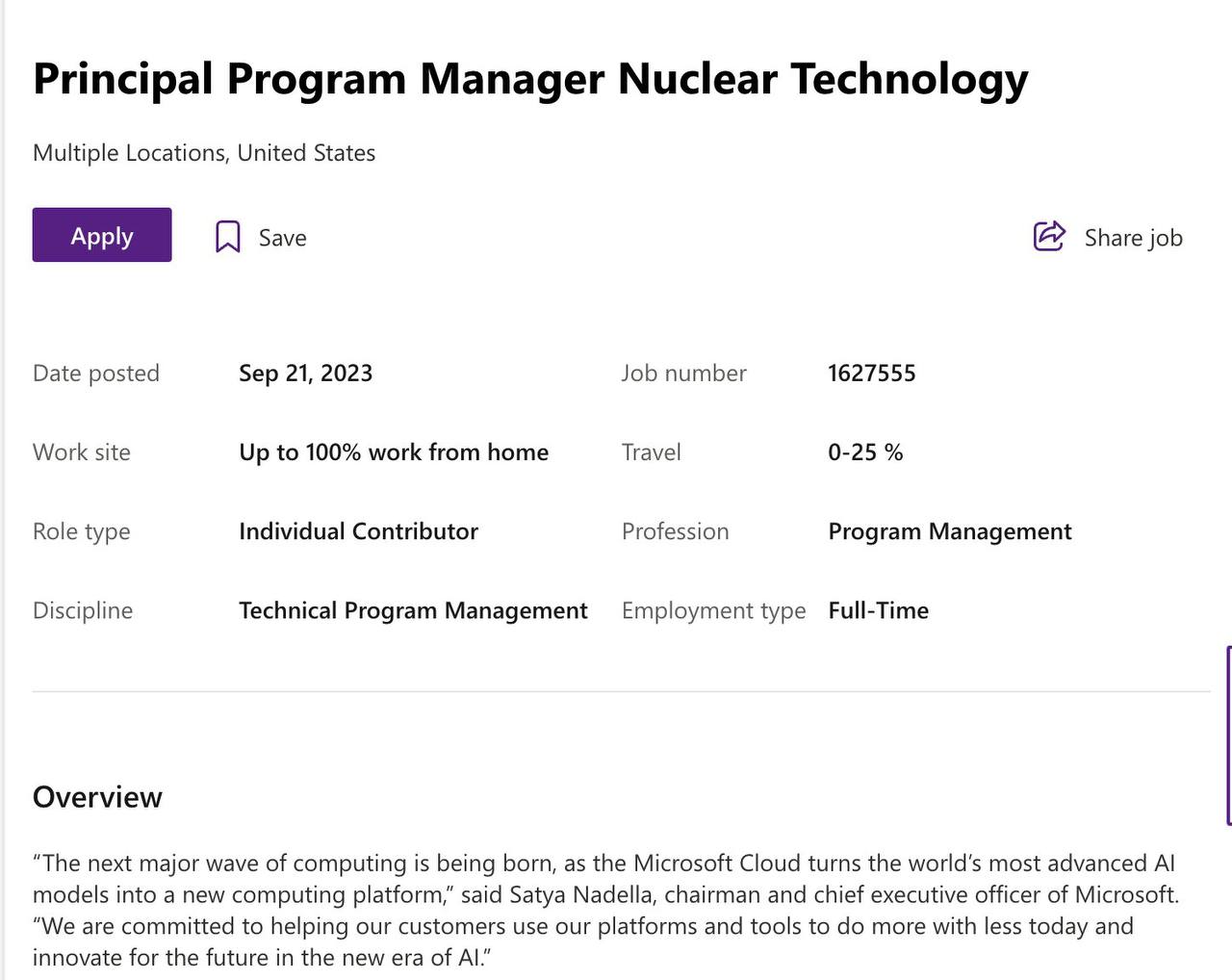Click the purple Apply button

[102, 235]
